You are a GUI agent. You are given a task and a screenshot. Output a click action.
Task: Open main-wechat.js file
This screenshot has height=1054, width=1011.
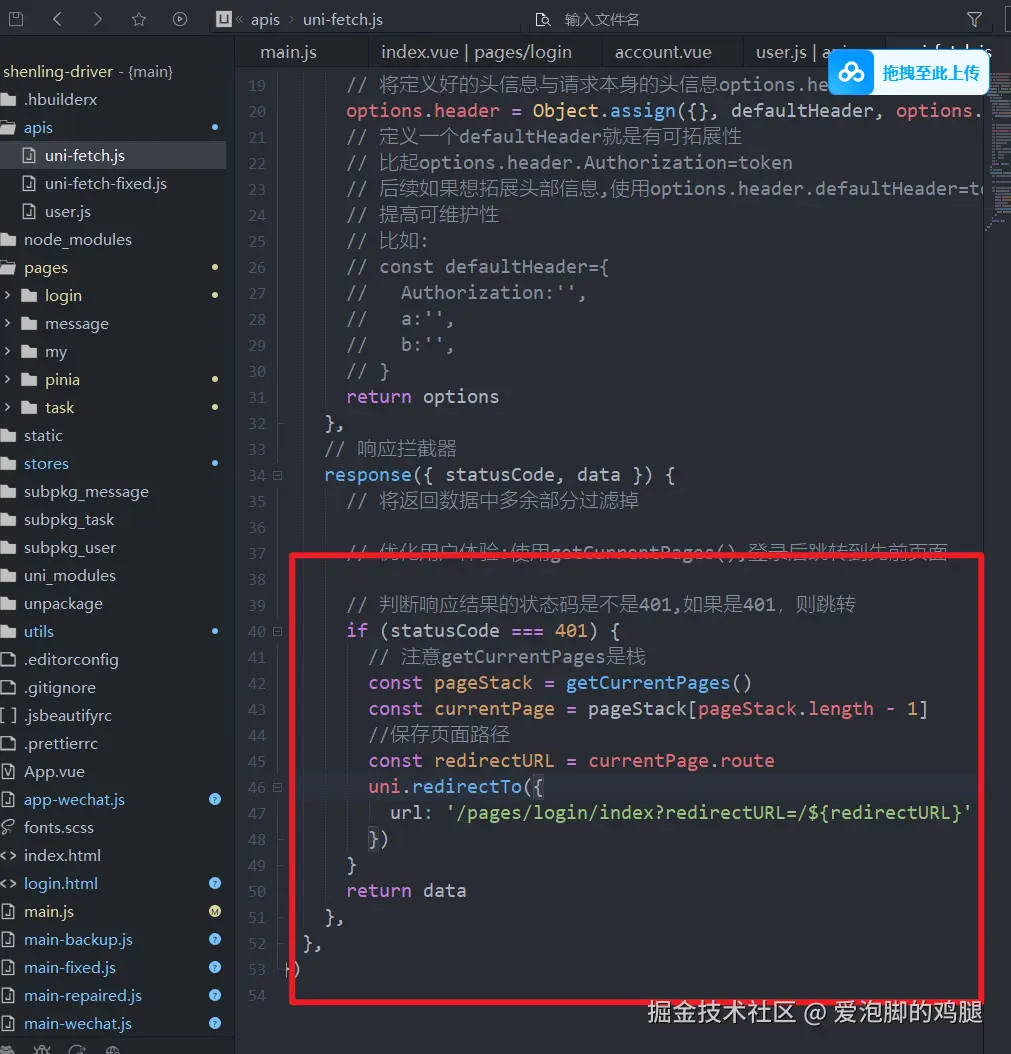tap(78, 1024)
